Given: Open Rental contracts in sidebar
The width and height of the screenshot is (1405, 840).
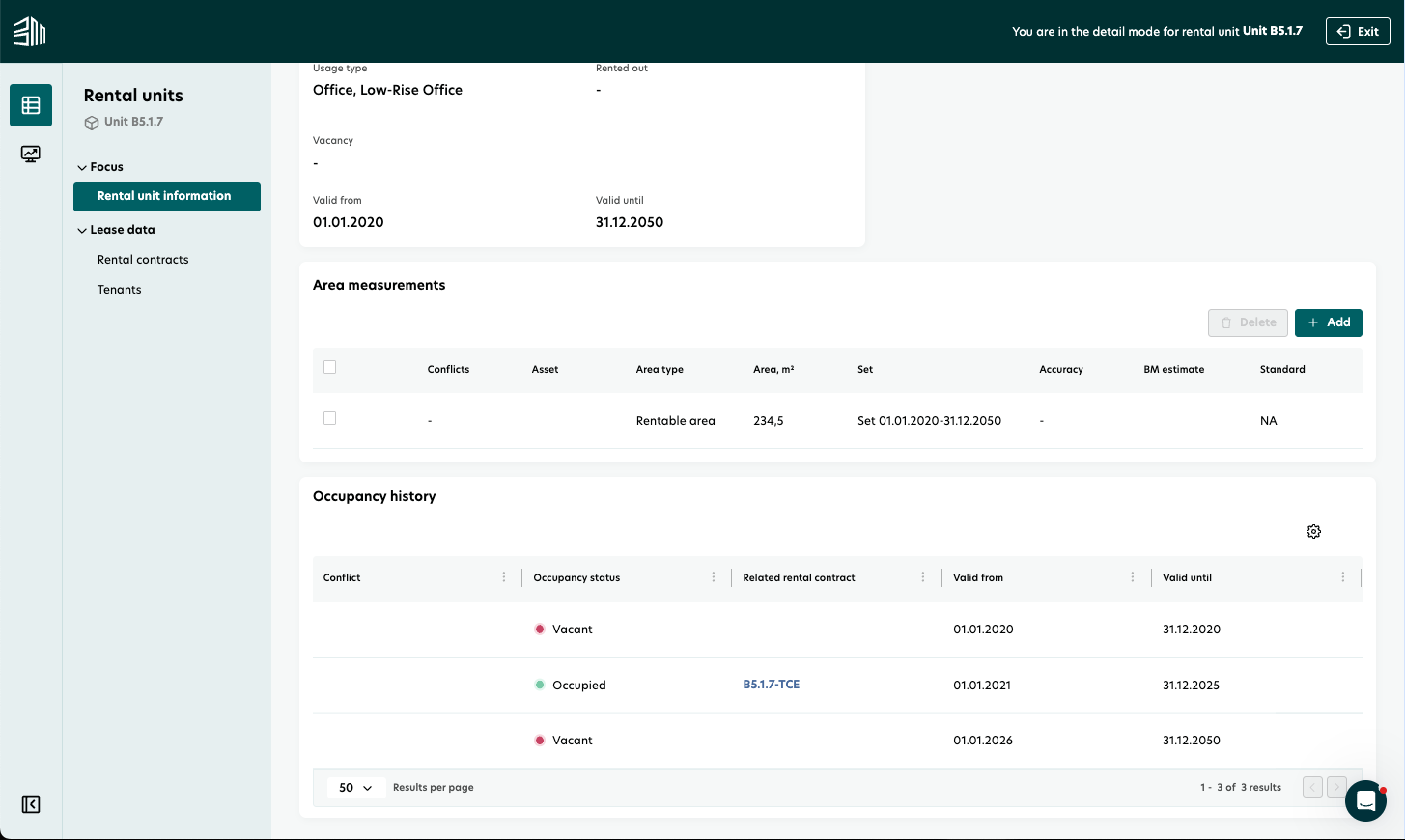Looking at the screenshot, I should point(143,260).
